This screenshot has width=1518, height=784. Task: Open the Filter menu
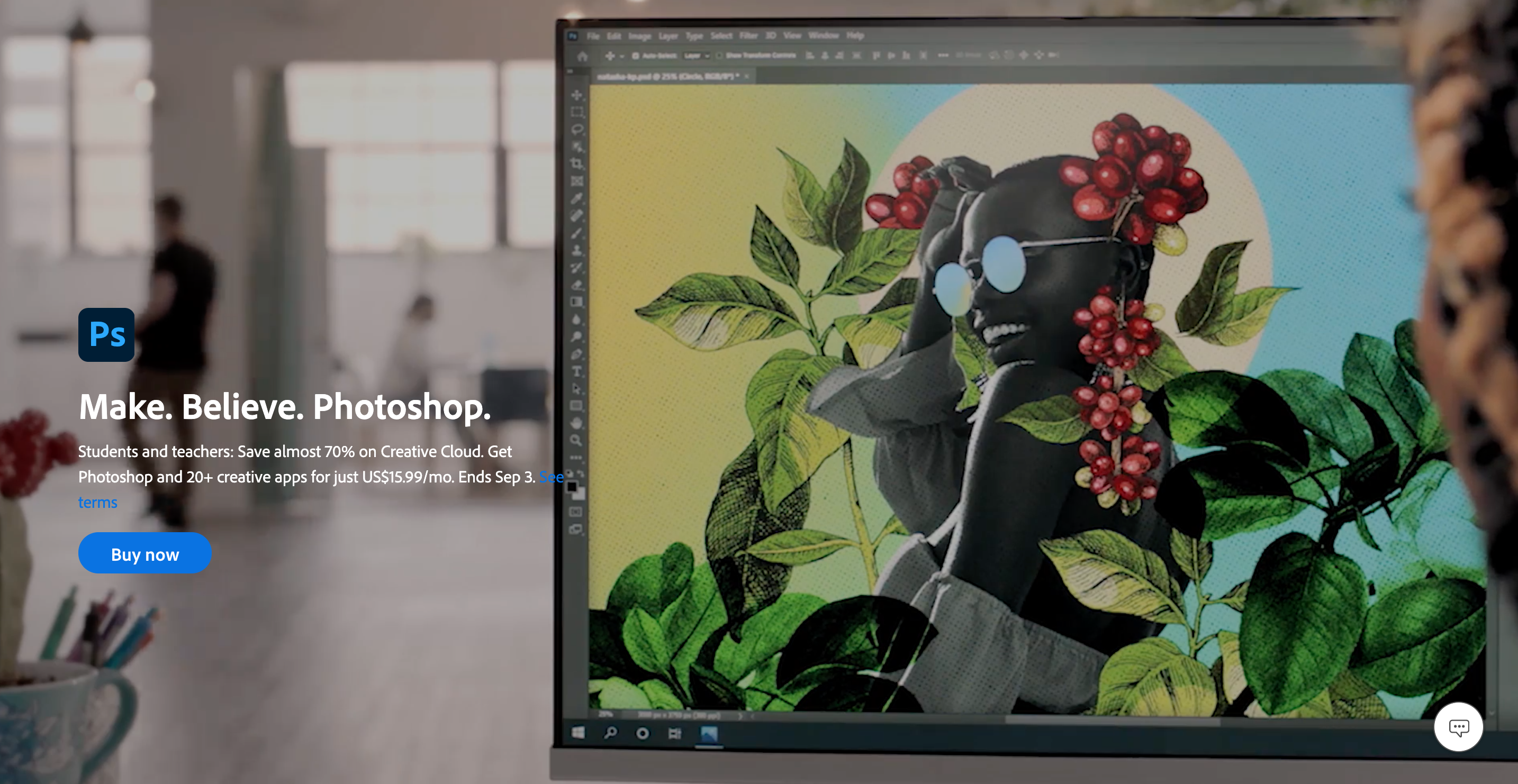[x=748, y=36]
